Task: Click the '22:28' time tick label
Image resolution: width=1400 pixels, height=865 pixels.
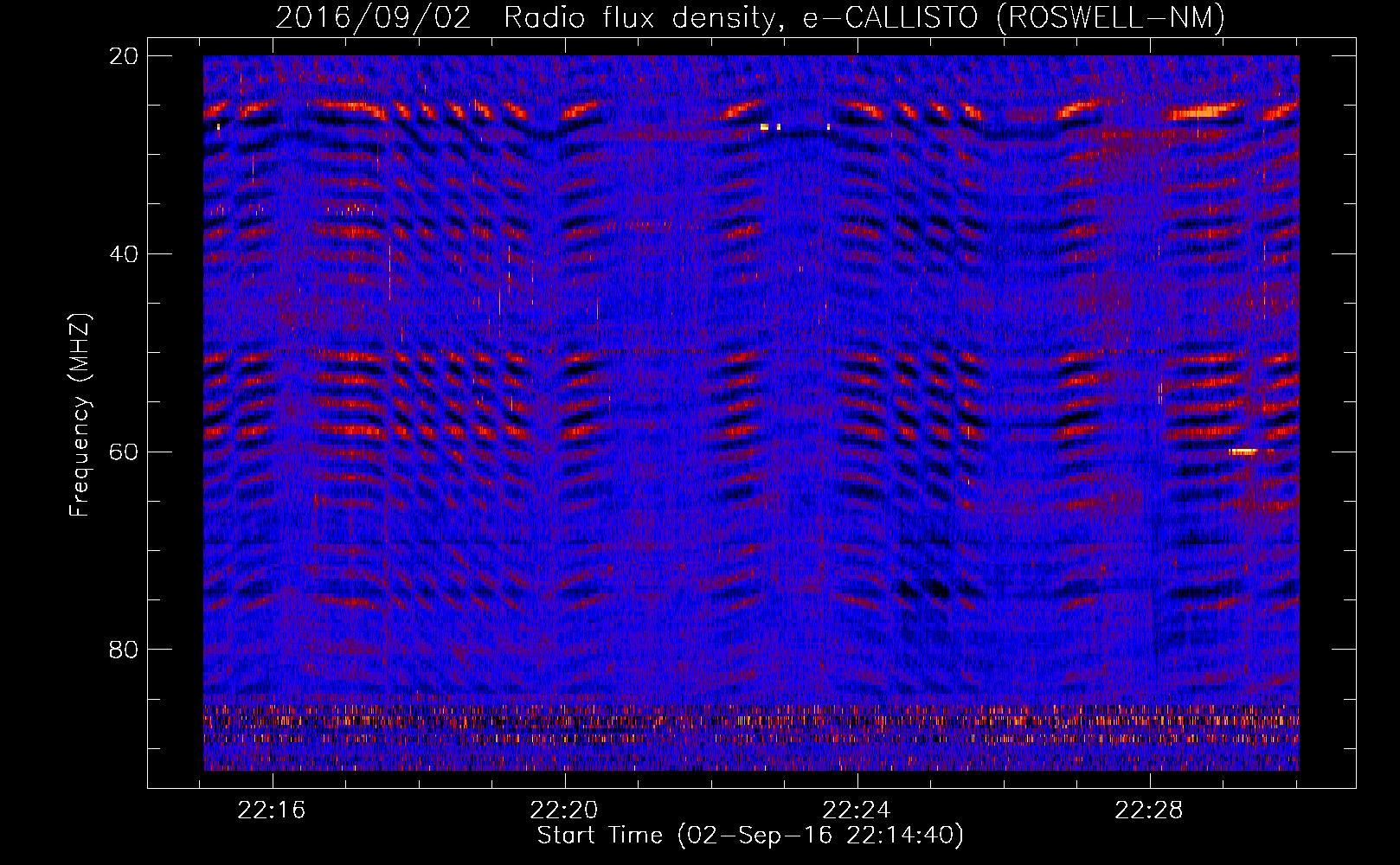Action: click(x=1149, y=811)
